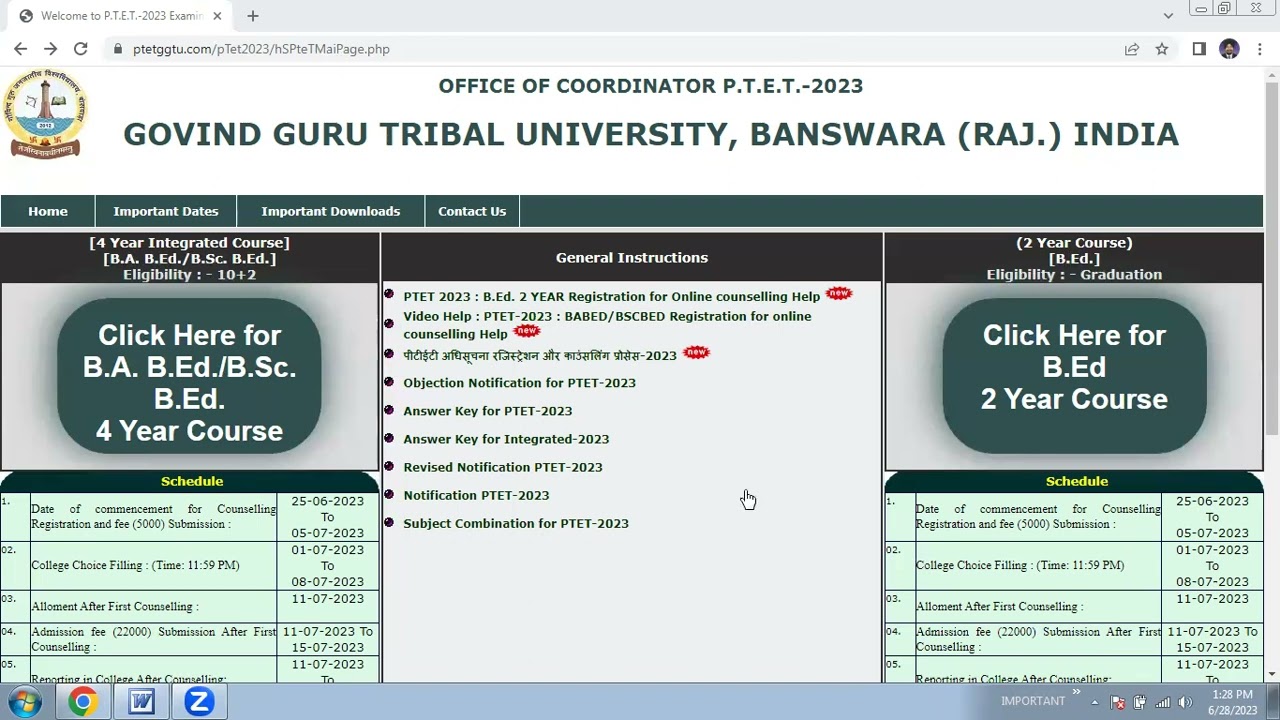
Task: Click Date of commencement row in 2 Year schedule
Action: pyautogui.click(x=1074, y=517)
